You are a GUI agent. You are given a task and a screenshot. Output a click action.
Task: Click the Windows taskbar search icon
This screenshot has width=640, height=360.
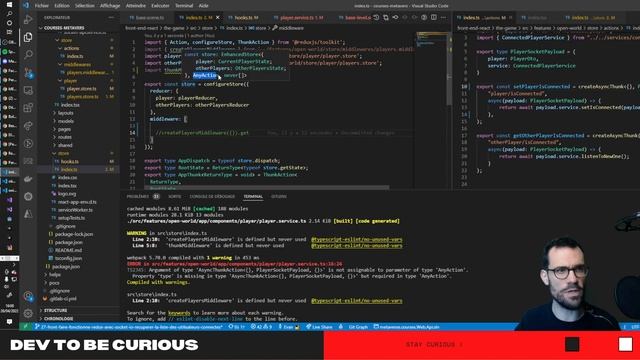[x=9, y=13]
